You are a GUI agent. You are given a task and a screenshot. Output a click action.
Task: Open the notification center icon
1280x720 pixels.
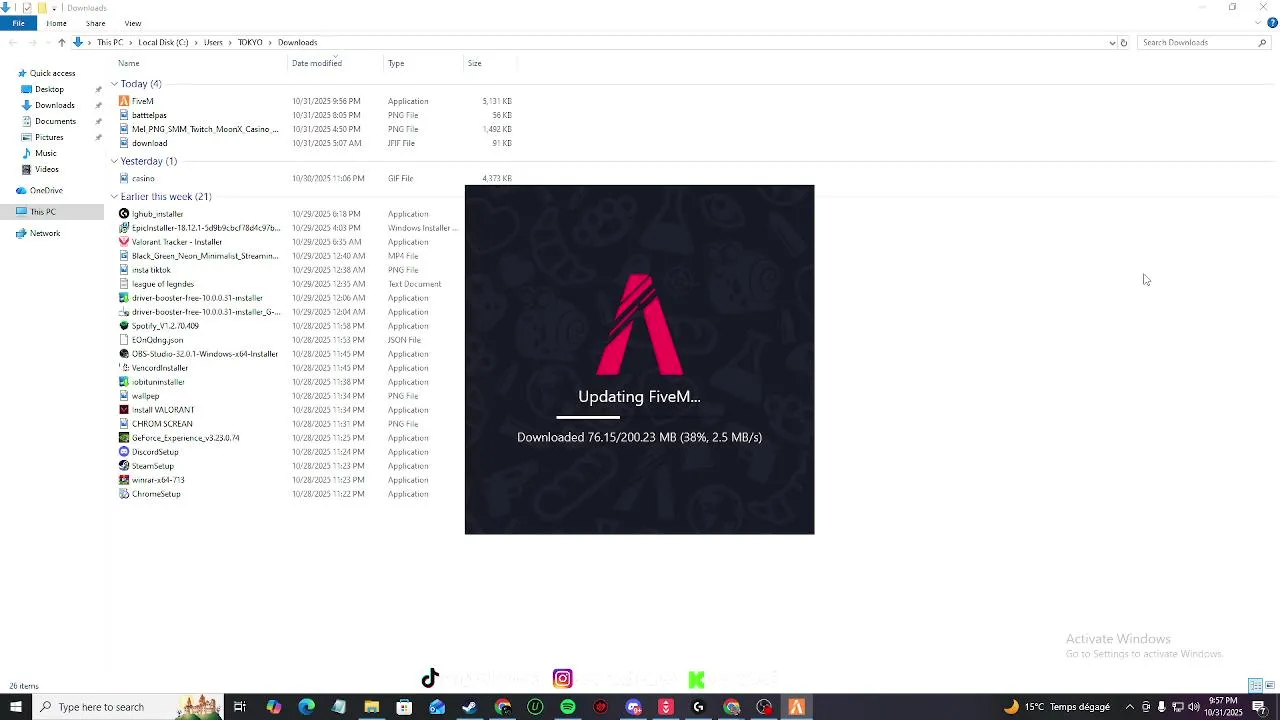[1259, 707]
